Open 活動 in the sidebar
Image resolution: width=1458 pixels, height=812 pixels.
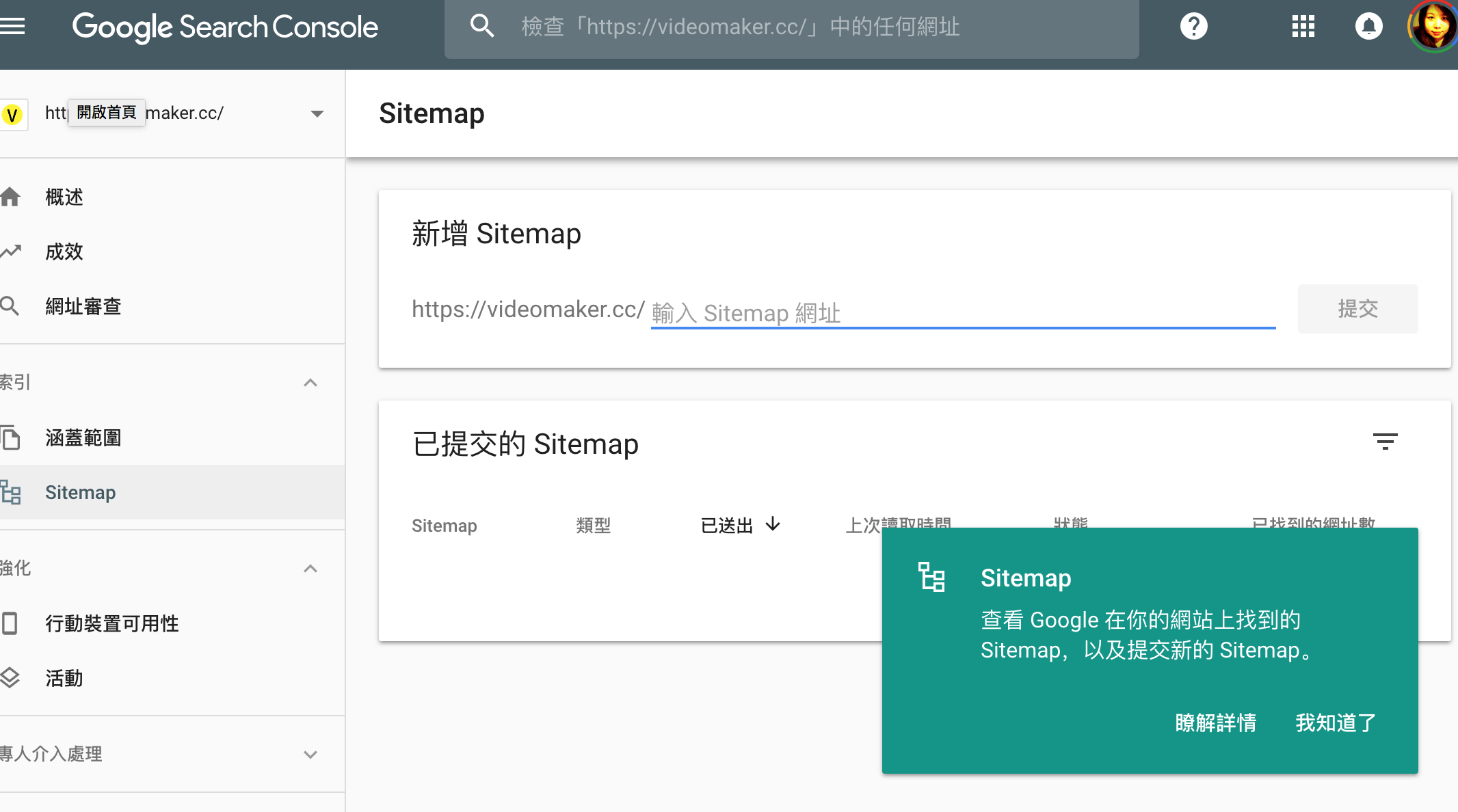pyautogui.click(x=172, y=678)
